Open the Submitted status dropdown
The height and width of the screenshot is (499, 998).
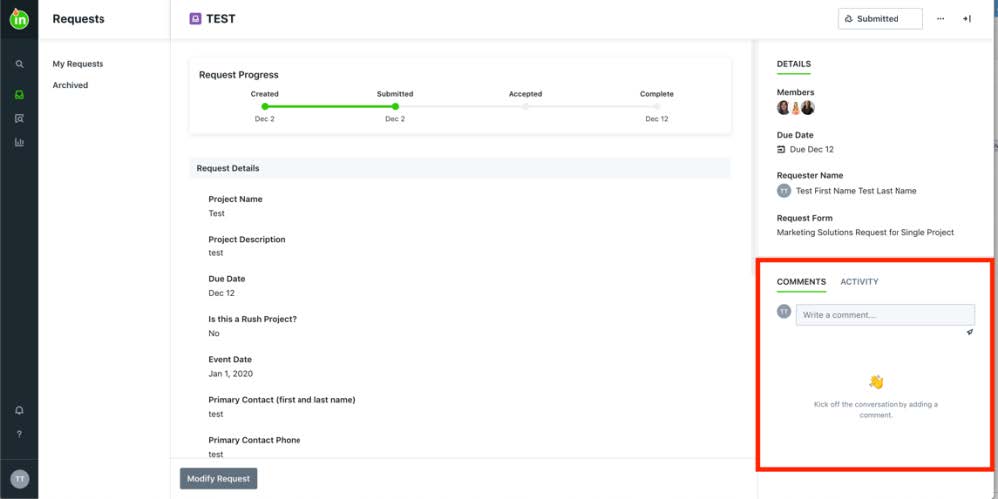coord(879,19)
